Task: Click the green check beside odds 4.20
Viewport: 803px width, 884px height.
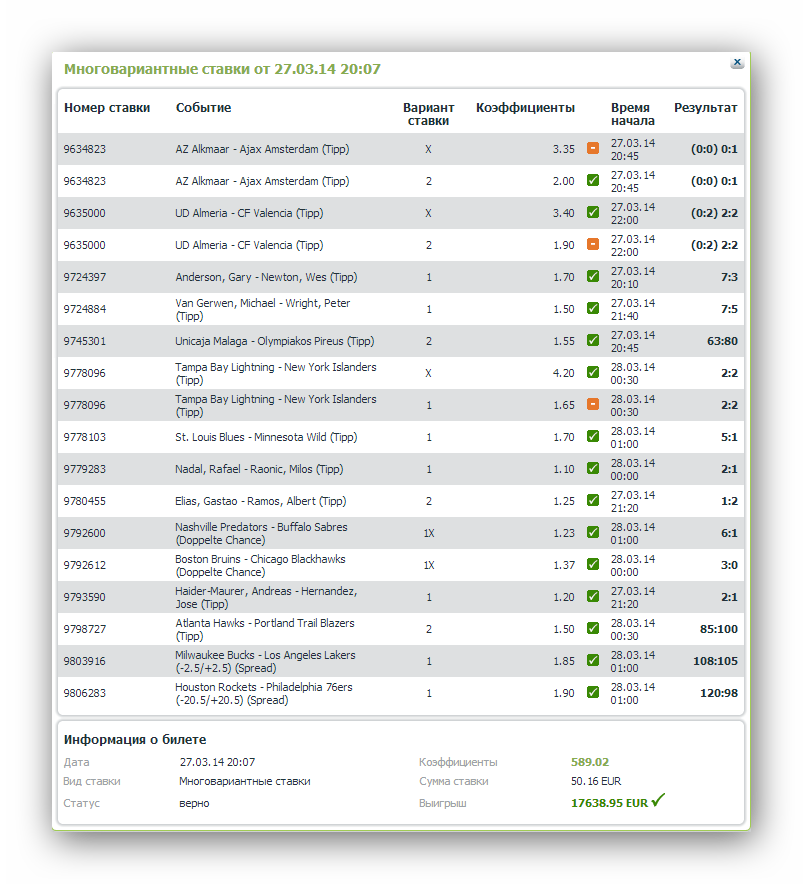Action: (x=593, y=372)
